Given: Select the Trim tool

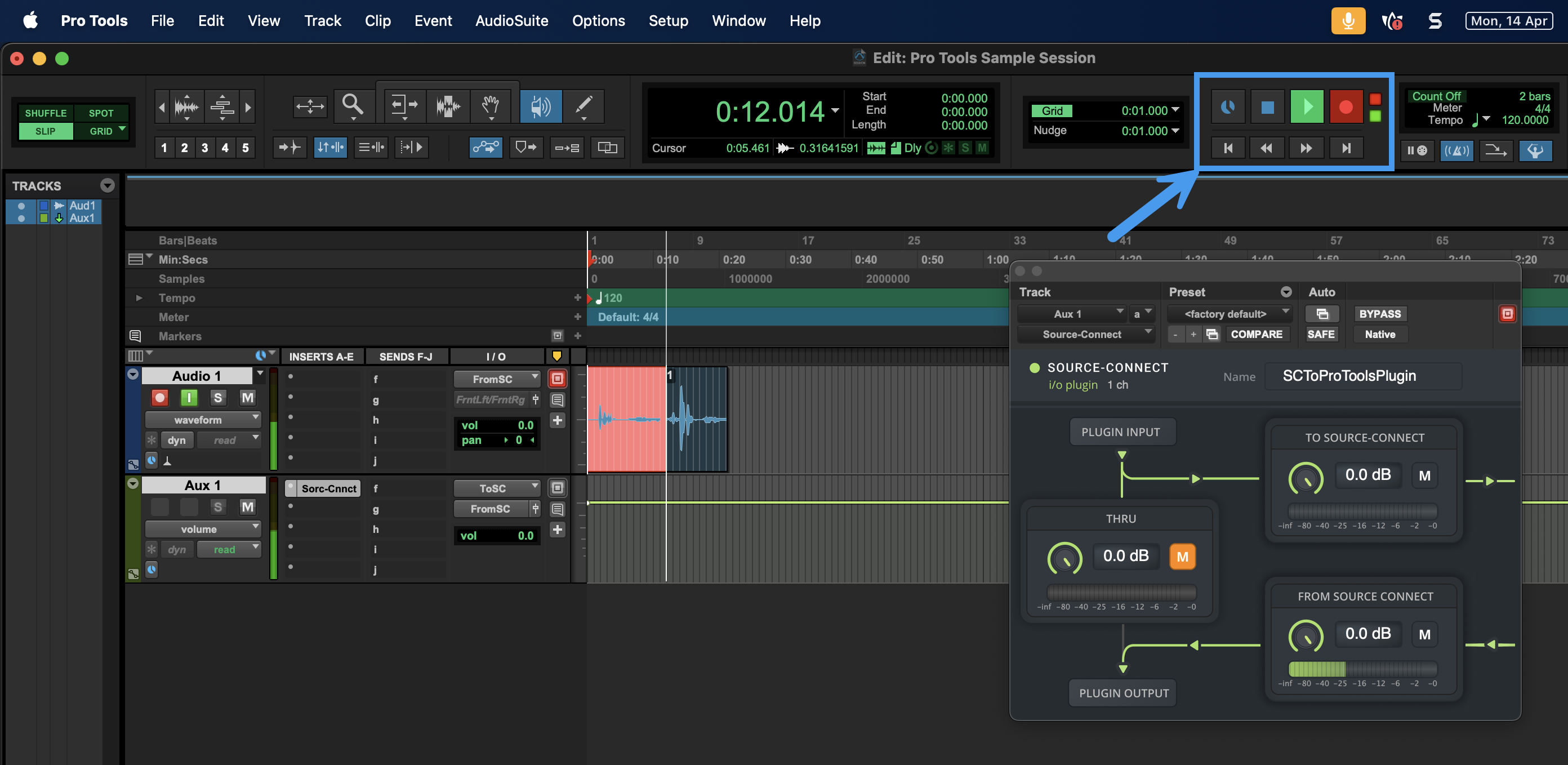Looking at the screenshot, I should pos(404,106).
